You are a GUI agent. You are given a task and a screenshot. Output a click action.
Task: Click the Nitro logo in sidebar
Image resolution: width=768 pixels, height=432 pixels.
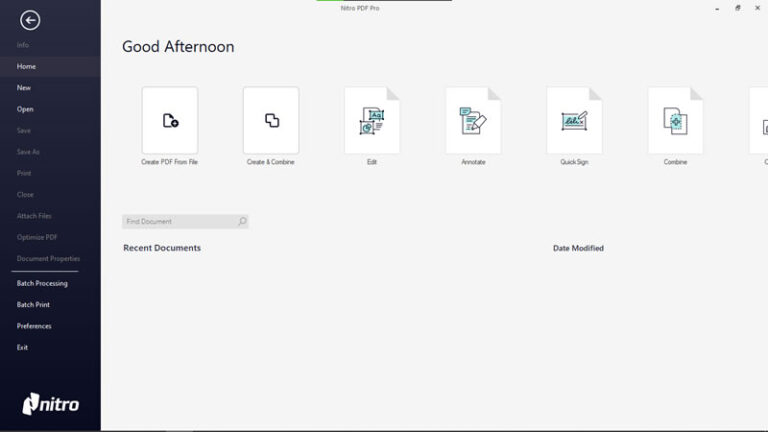pyautogui.click(x=50, y=404)
